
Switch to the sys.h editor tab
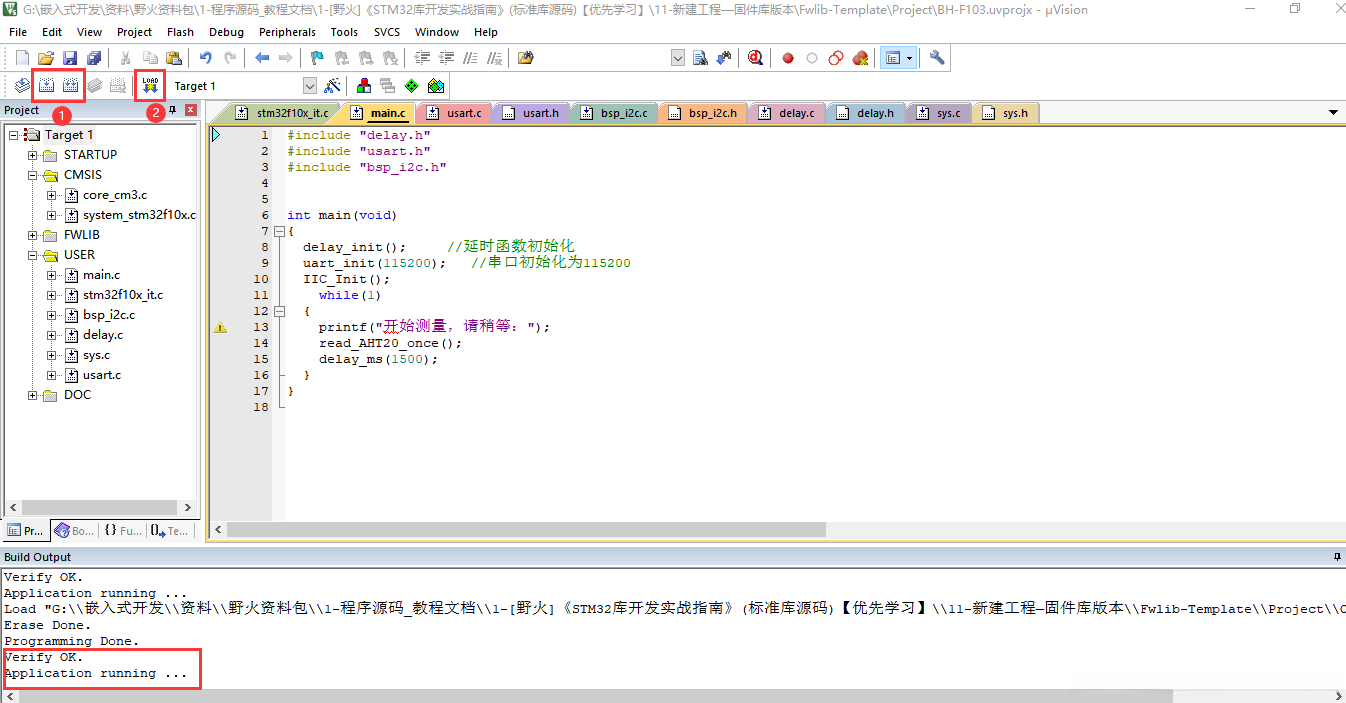(x=1006, y=113)
